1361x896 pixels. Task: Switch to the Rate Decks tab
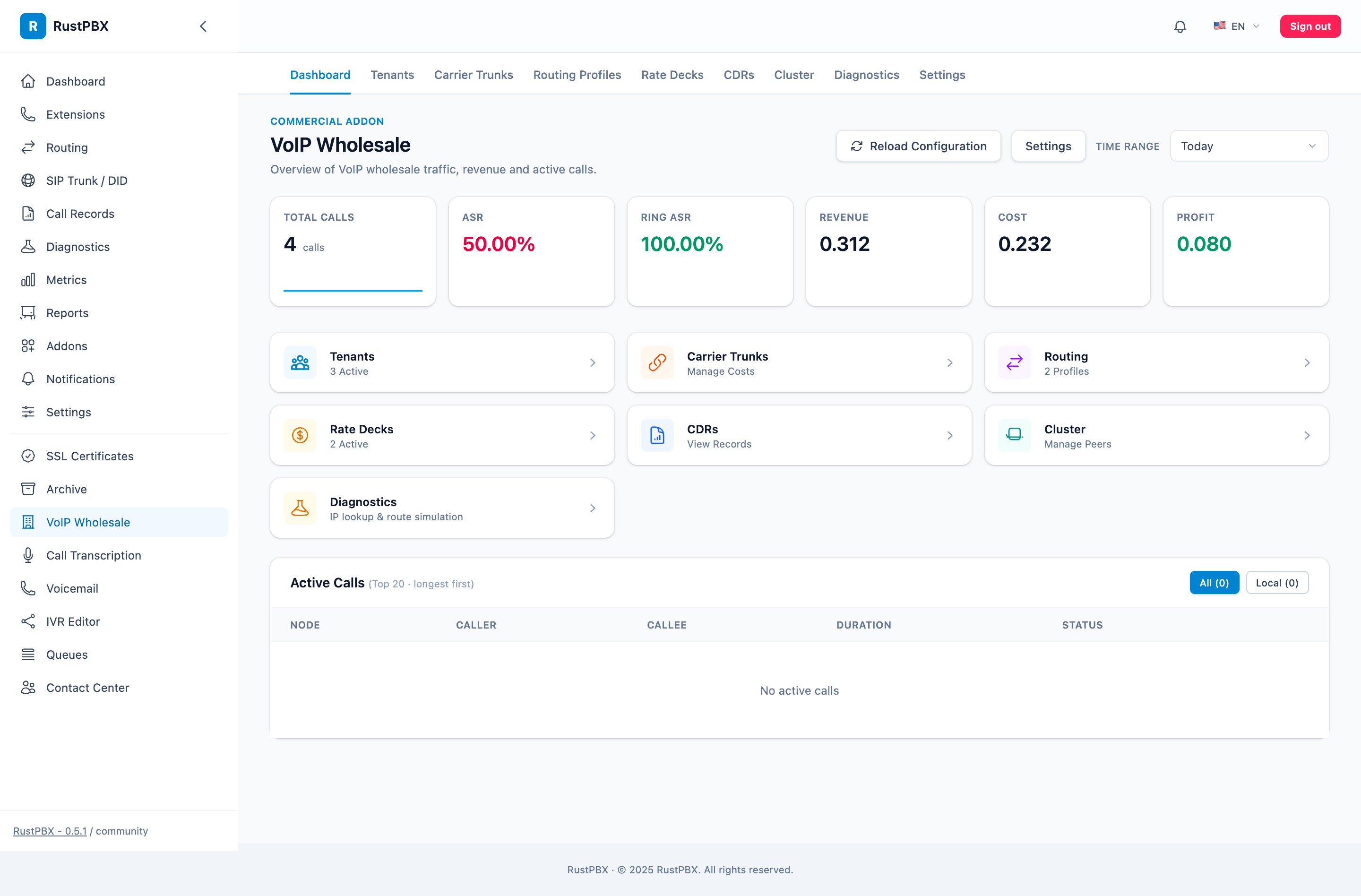click(x=672, y=75)
